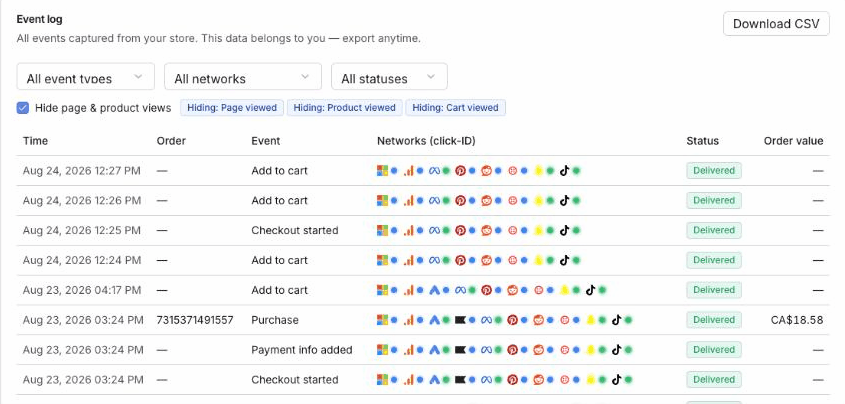Click black Klaviyo flag icon in Purchase row
This screenshot has width=845, height=404.
pyautogui.click(x=460, y=320)
